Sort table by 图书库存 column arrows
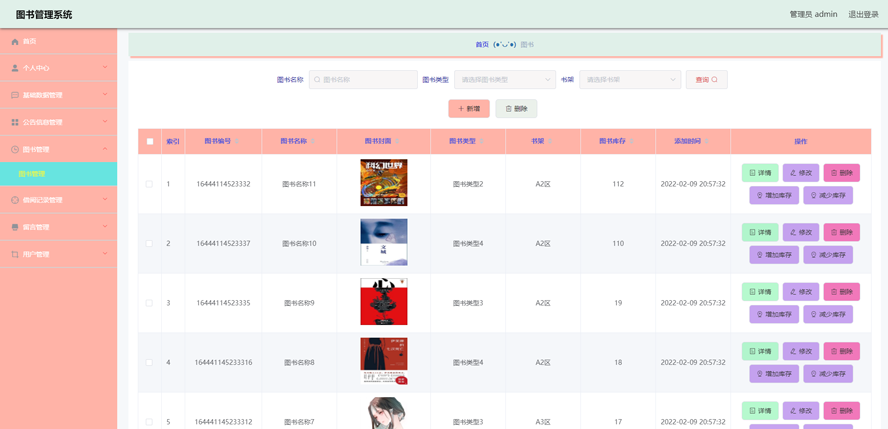 [631, 141]
